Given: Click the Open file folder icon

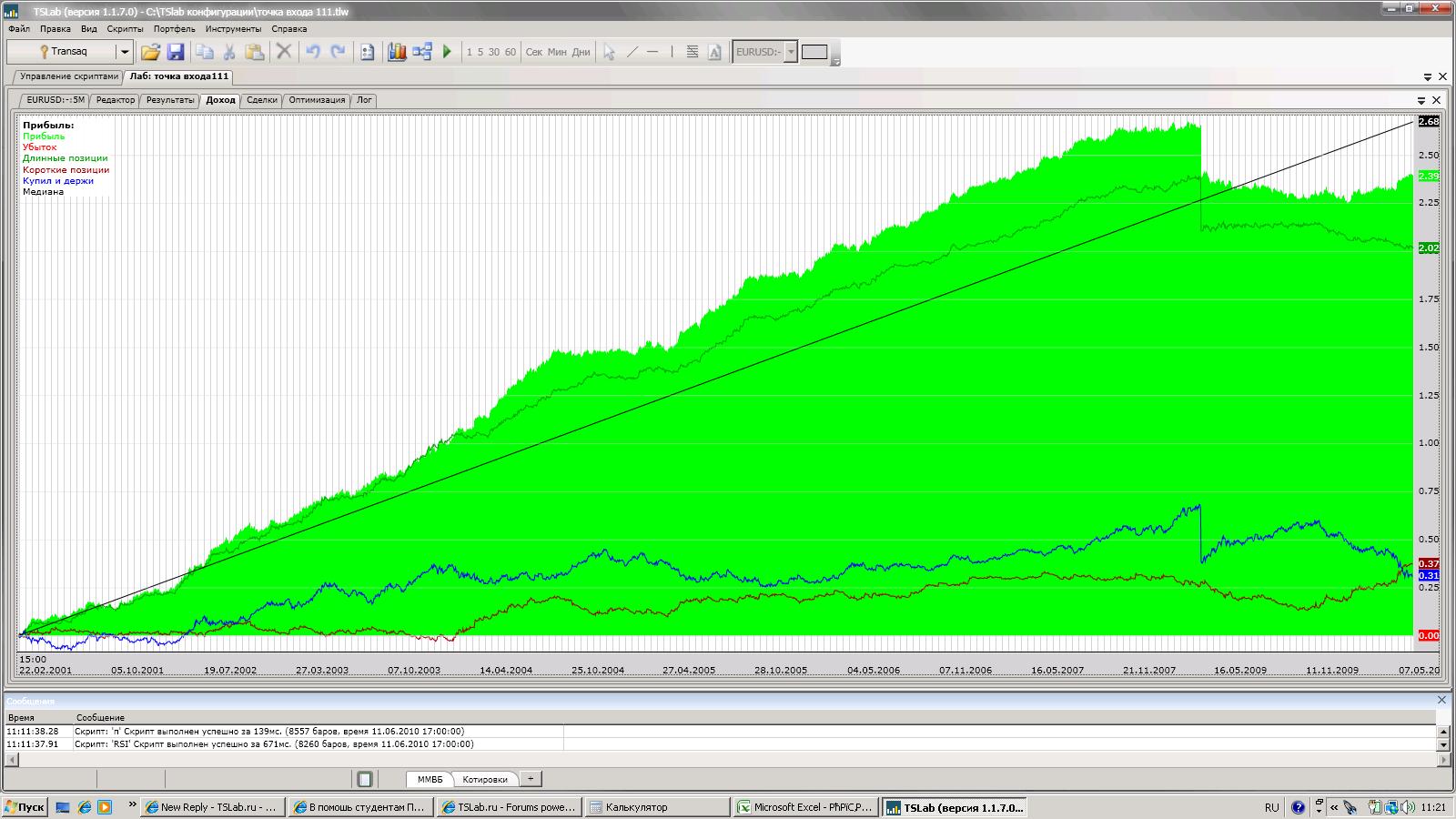Looking at the screenshot, I should click(x=150, y=52).
